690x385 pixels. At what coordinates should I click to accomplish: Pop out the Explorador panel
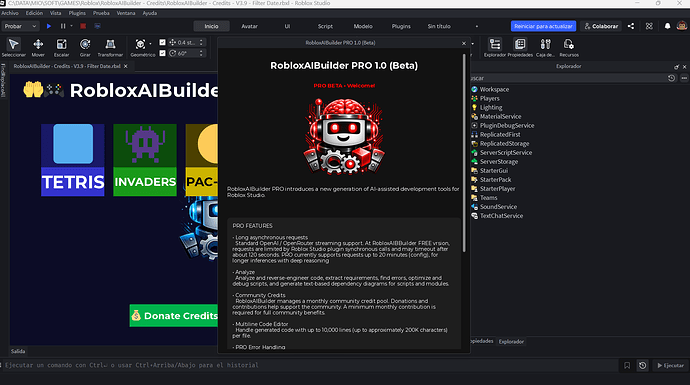(676, 66)
